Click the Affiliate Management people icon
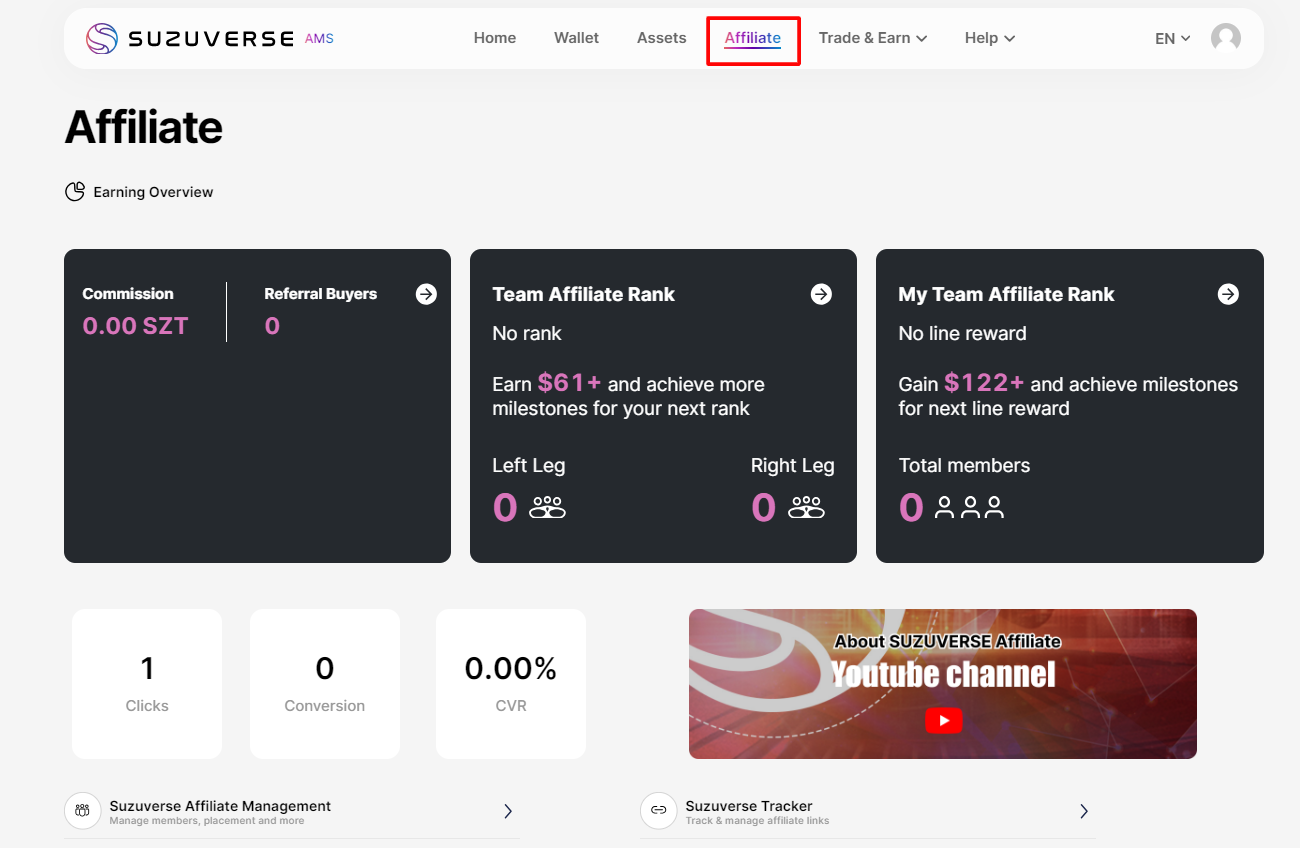 [x=83, y=811]
